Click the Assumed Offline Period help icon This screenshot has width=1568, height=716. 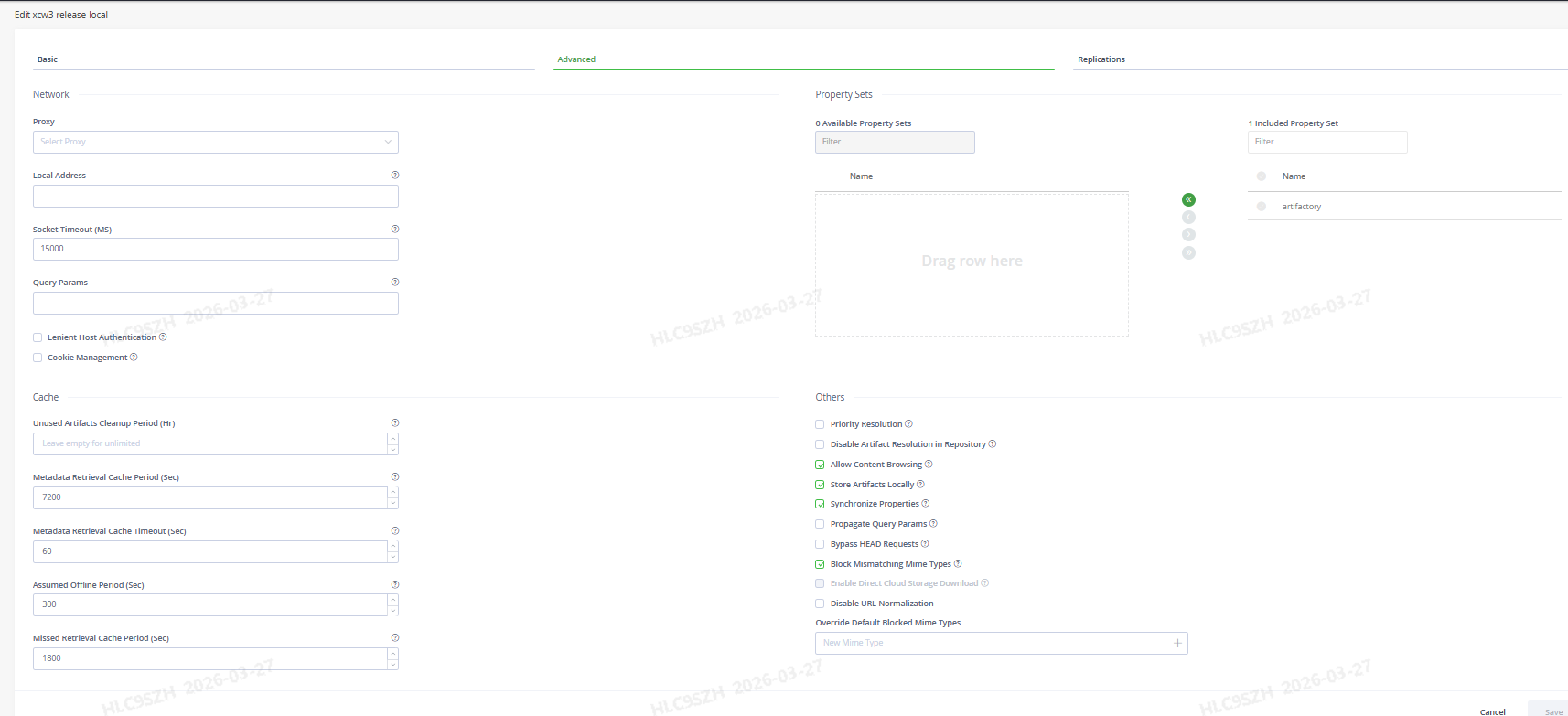[x=395, y=584]
